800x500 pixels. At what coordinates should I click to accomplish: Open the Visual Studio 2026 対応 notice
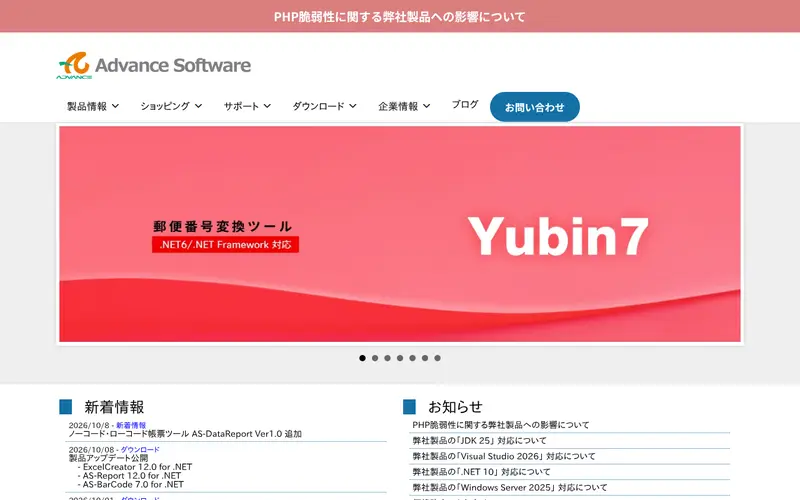pos(504,456)
